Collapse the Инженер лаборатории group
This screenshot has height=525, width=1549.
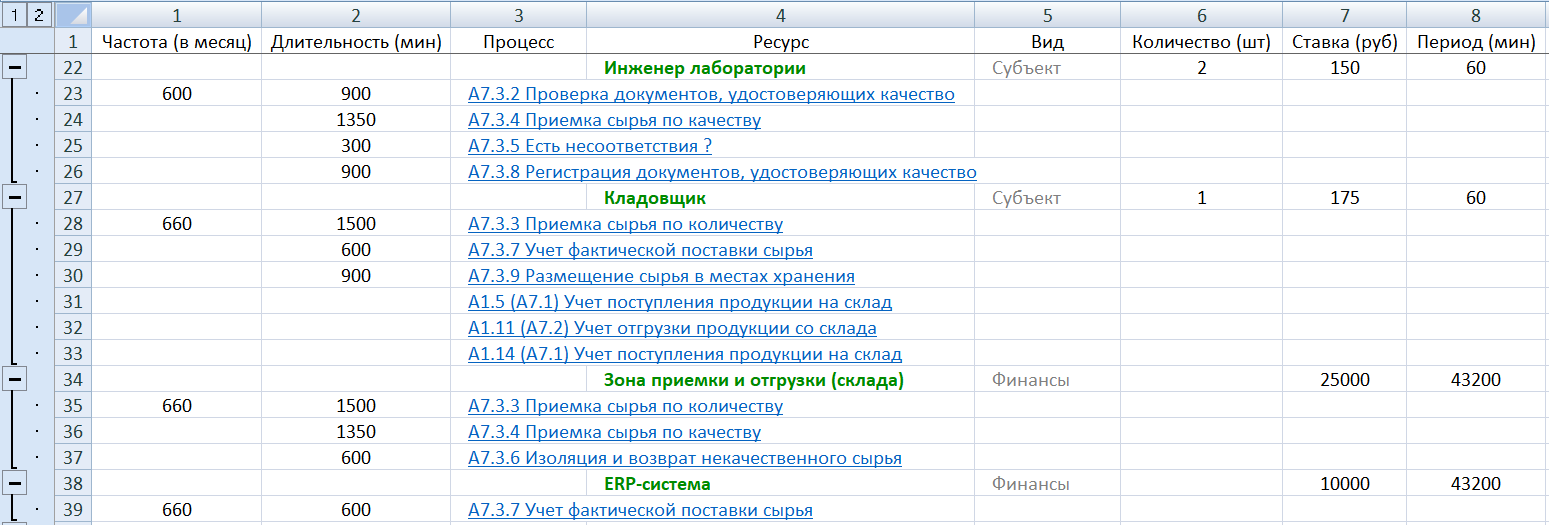pos(14,68)
